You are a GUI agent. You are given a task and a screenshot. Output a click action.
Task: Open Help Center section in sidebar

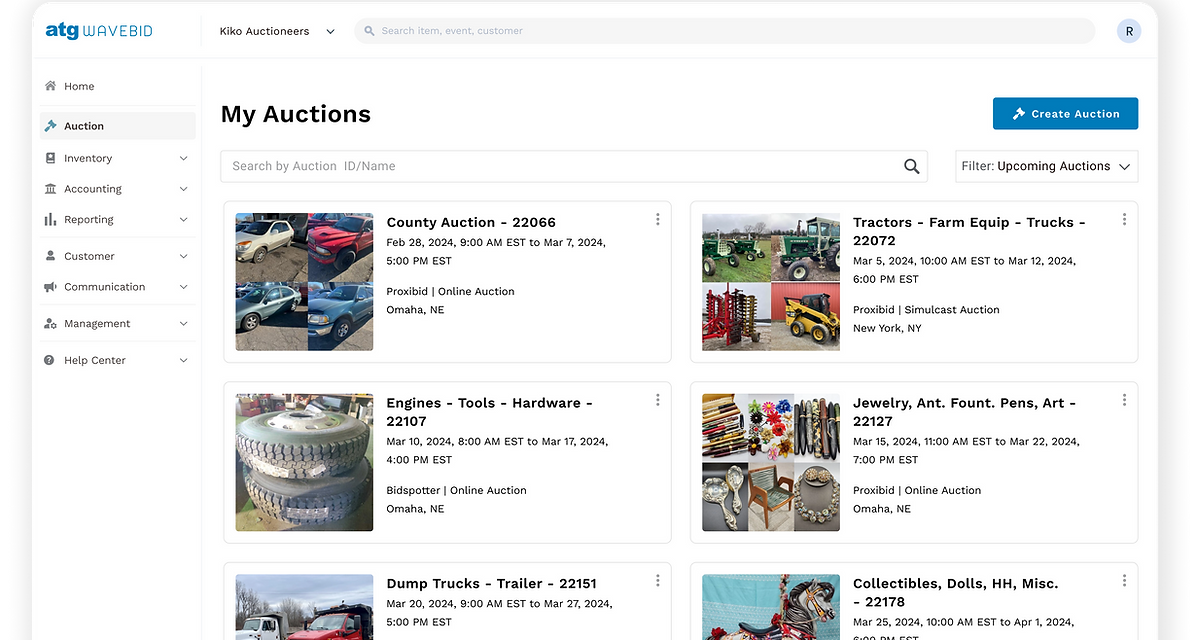[x=118, y=360]
